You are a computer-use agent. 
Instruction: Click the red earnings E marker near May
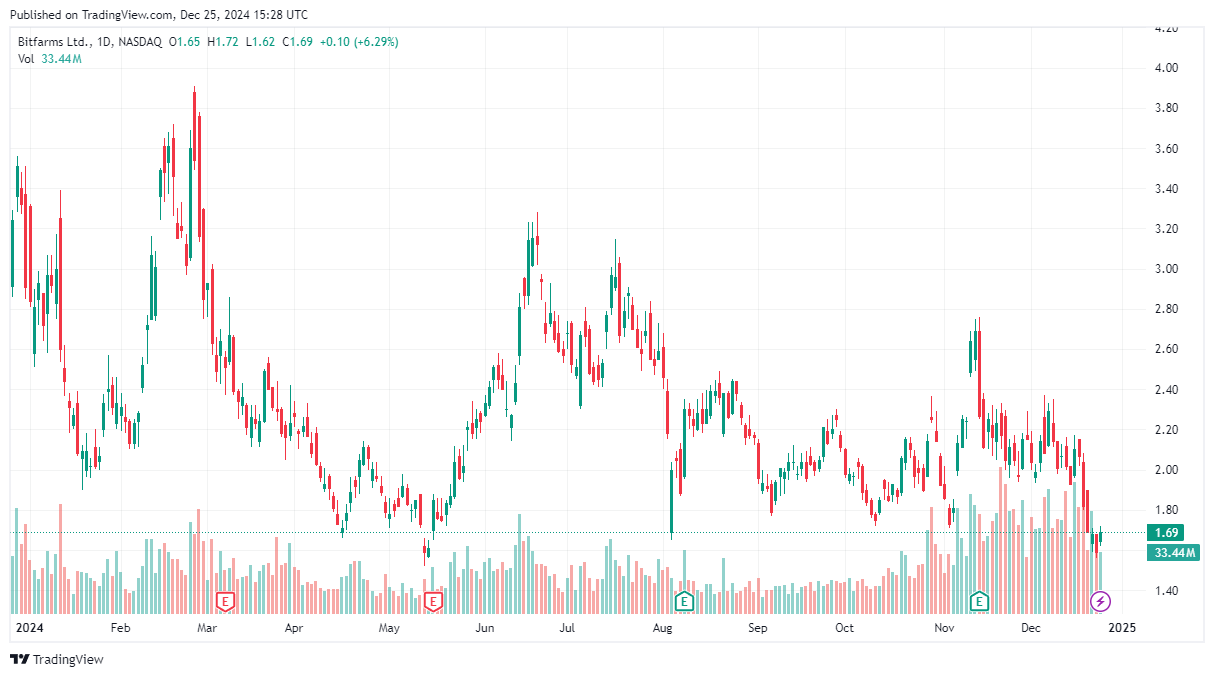(434, 601)
